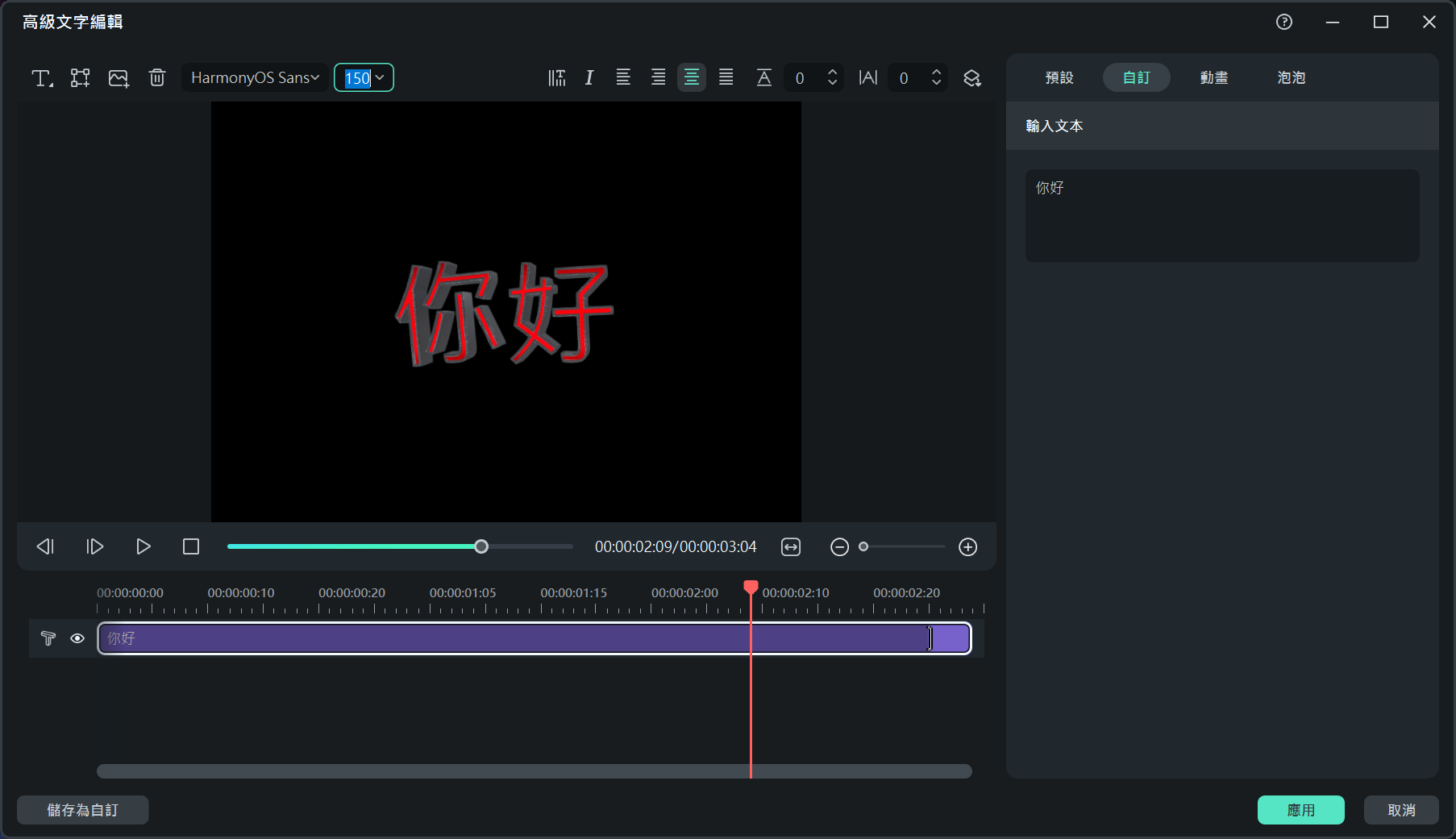This screenshot has height=839, width=1456.
Task: Click the playback progress slider handle
Action: click(x=481, y=547)
